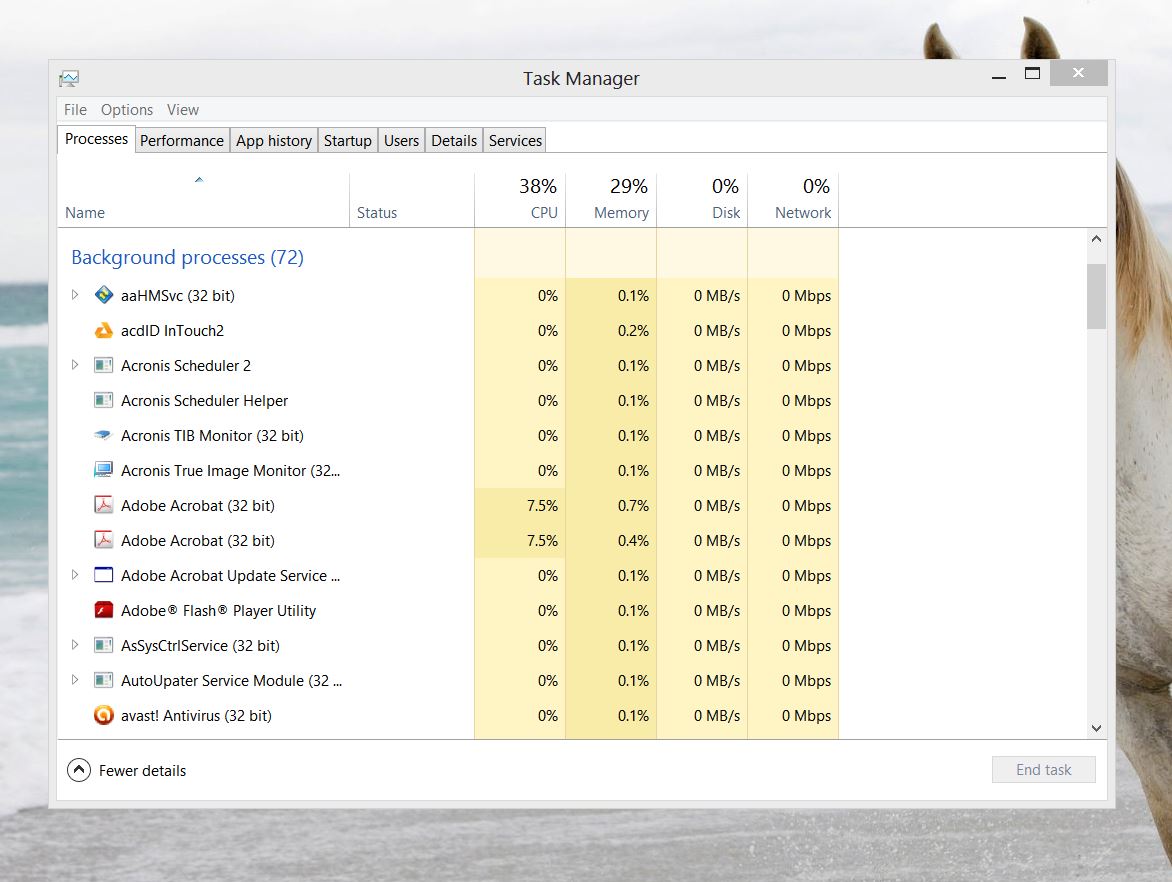The height and width of the screenshot is (882, 1172).
Task: Sort processes by Network column
Action: (x=794, y=200)
